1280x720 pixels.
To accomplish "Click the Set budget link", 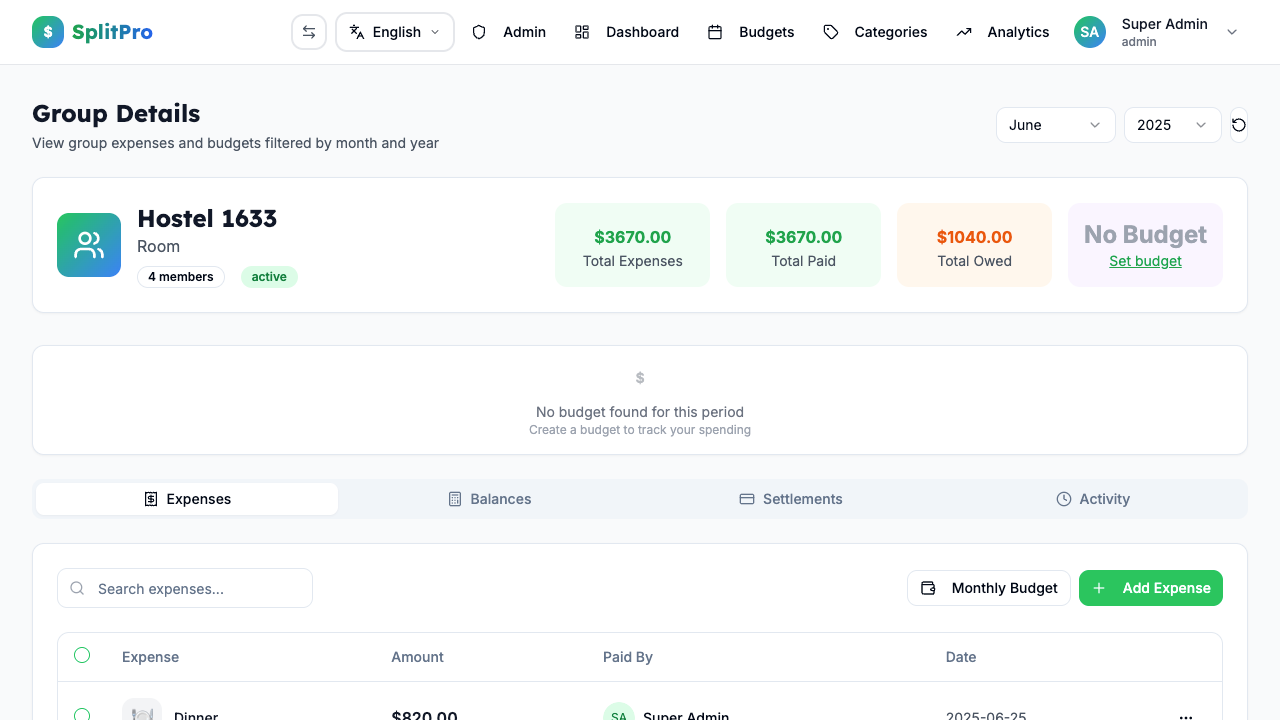I will click(1145, 260).
